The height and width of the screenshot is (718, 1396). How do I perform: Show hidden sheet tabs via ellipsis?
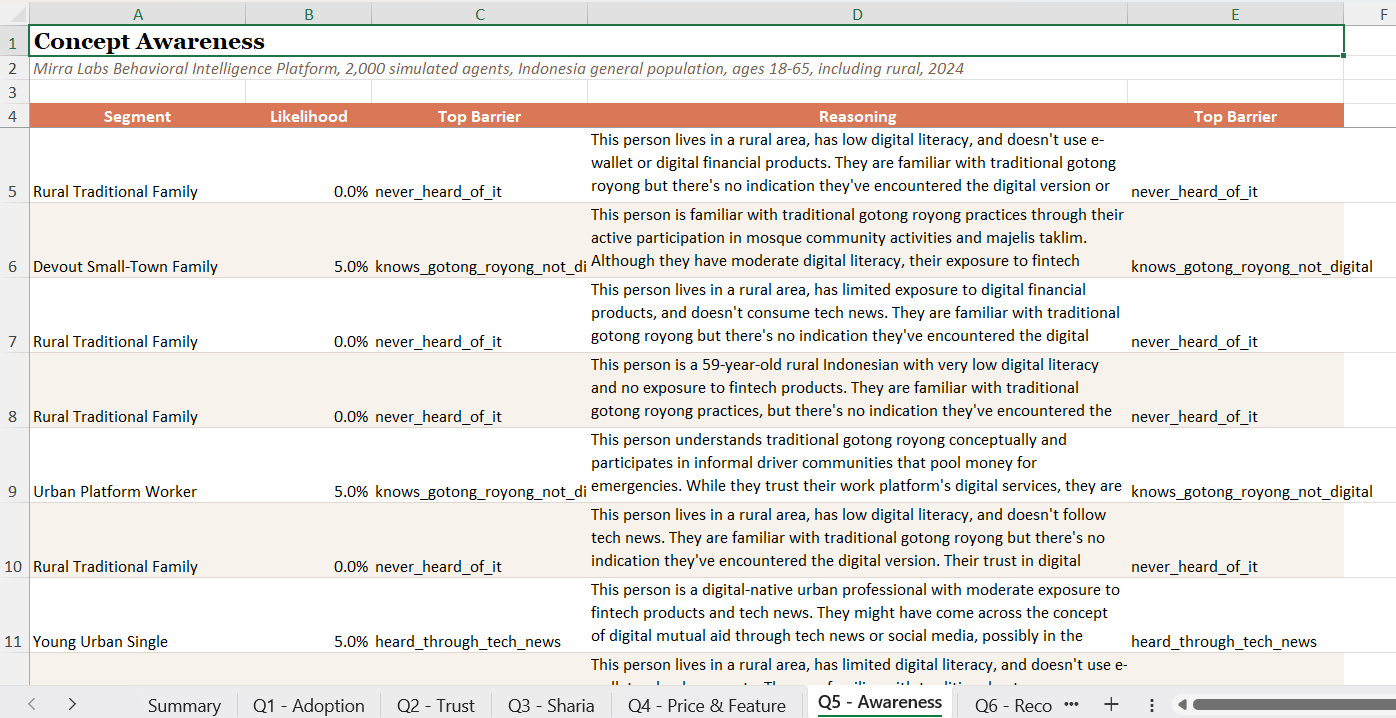(1072, 704)
